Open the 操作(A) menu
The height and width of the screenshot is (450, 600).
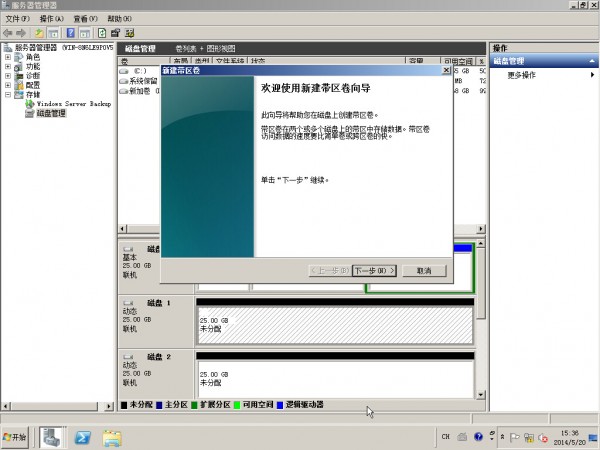pyautogui.click(x=52, y=19)
